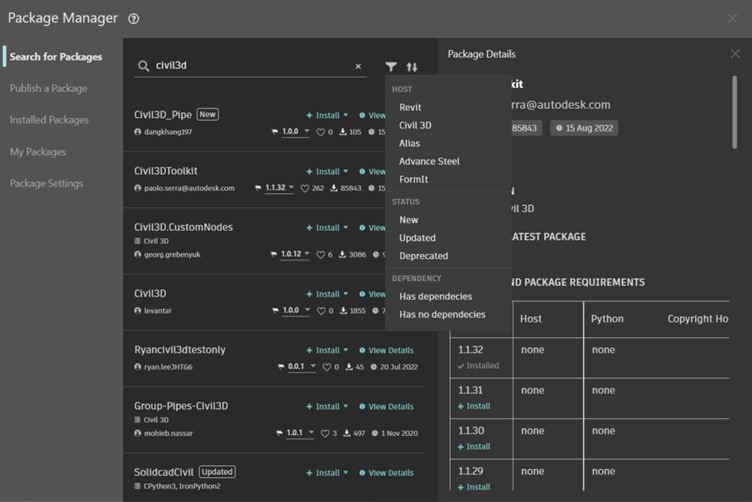
Task: Install the Civil3DToolkit package
Action: pyautogui.click(x=323, y=172)
